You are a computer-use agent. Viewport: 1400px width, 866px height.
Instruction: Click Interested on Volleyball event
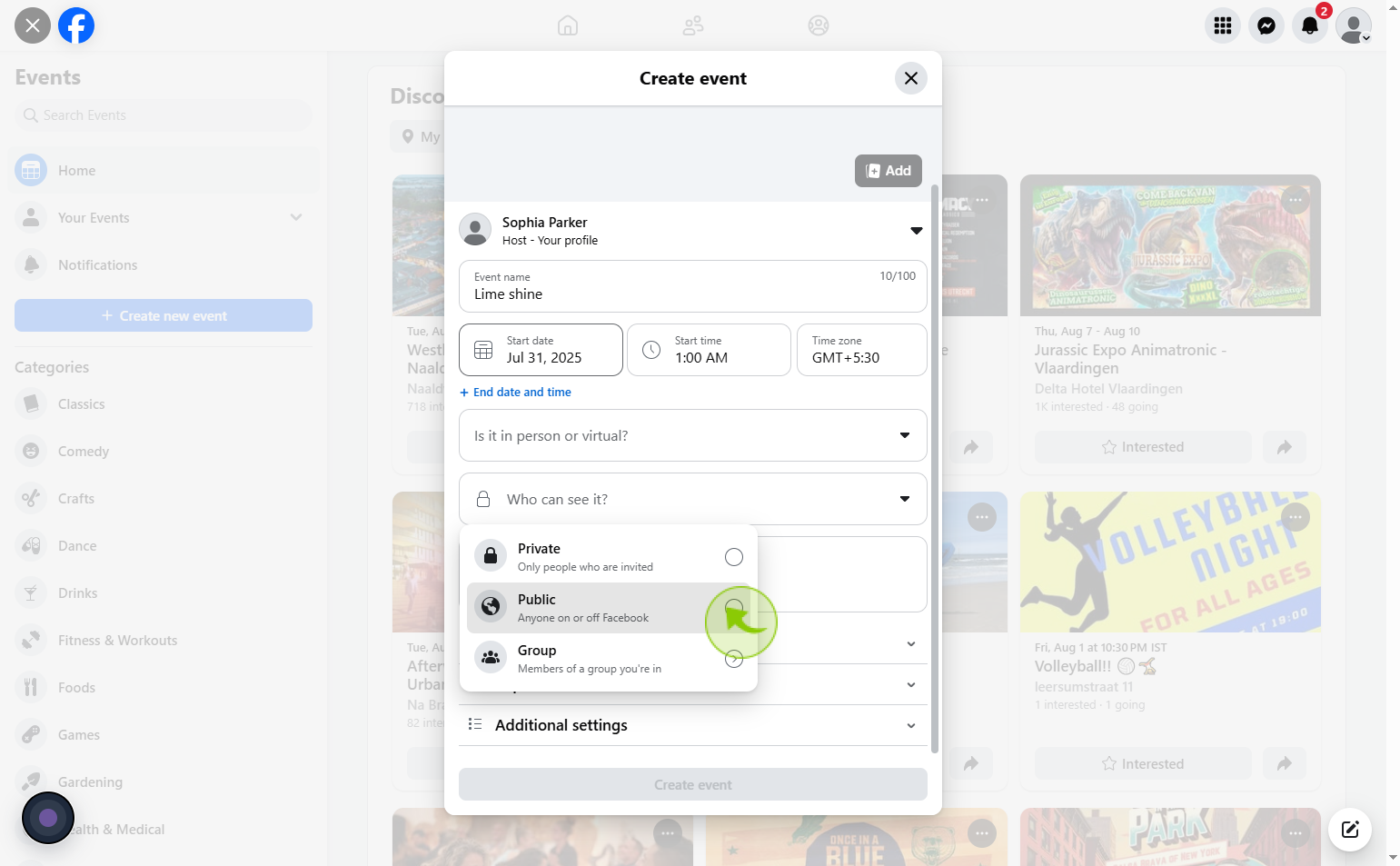[1143, 763]
